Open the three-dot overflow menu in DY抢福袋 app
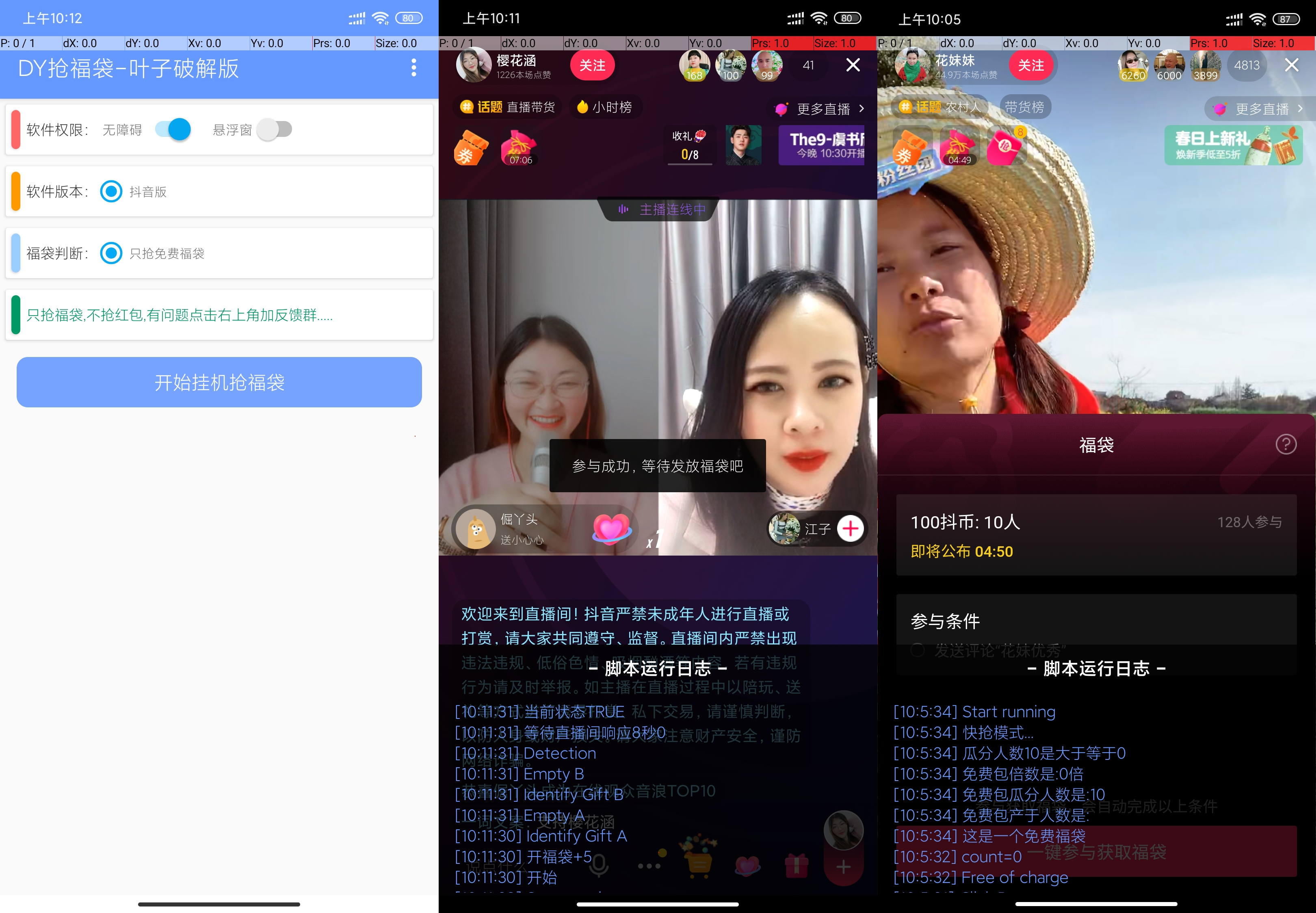The height and width of the screenshot is (913, 1316). point(413,67)
